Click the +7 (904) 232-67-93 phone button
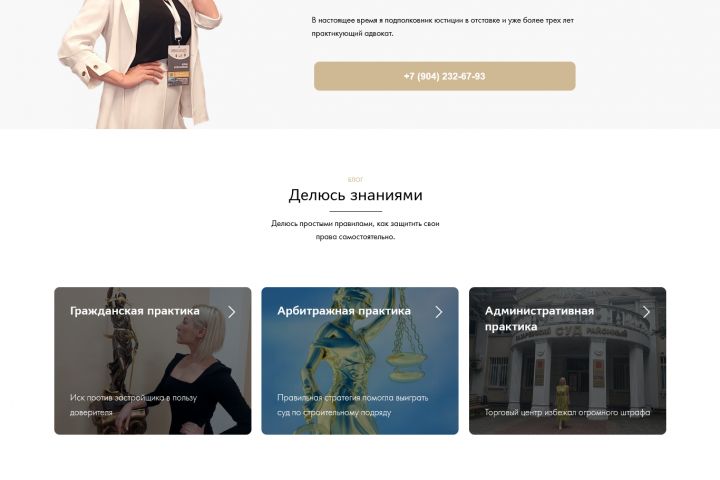 [x=444, y=76]
